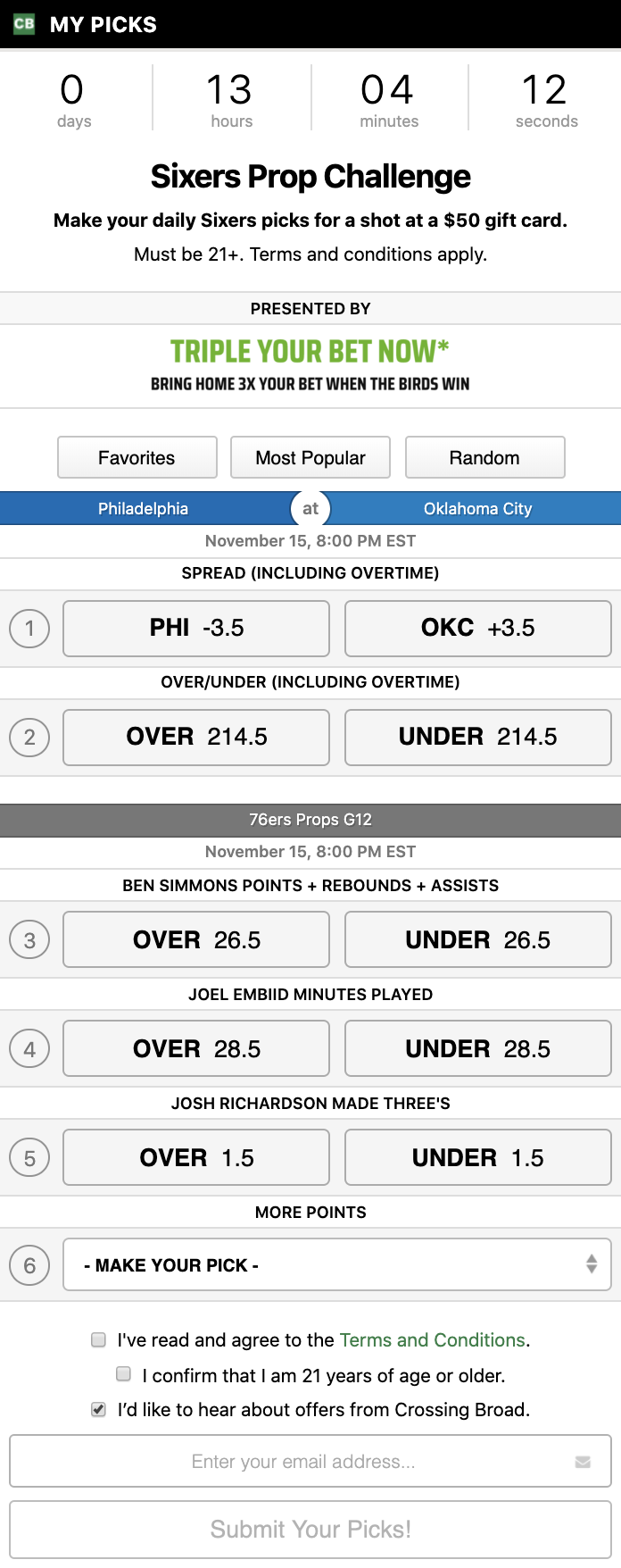Screen dimensions: 621x1568
Task: Open the Terms and Conditions link
Action: coord(432,1339)
